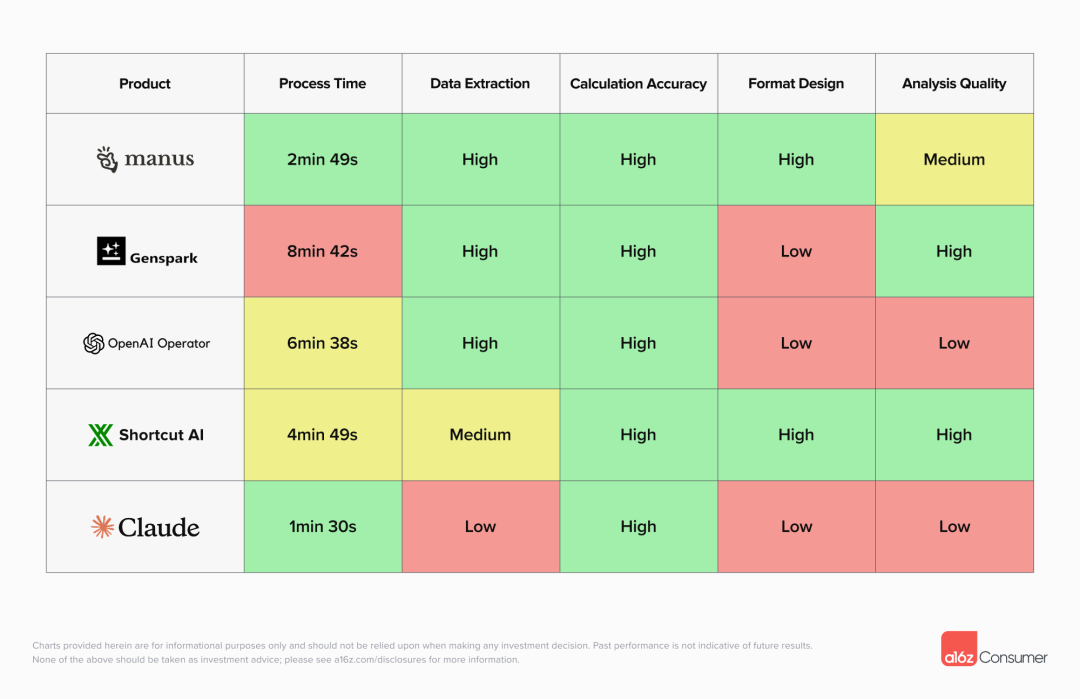1080x699 pixels.
Task: Click the Calculation Accuracy column header
Action: (638, 84)
